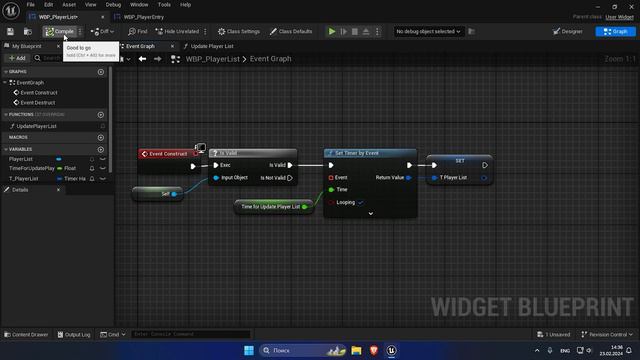The height and width of the screenshot is (360, 640).
Task: Click the Eject icon in play controls
Action: pyautogui.click(x=366, y=31)
